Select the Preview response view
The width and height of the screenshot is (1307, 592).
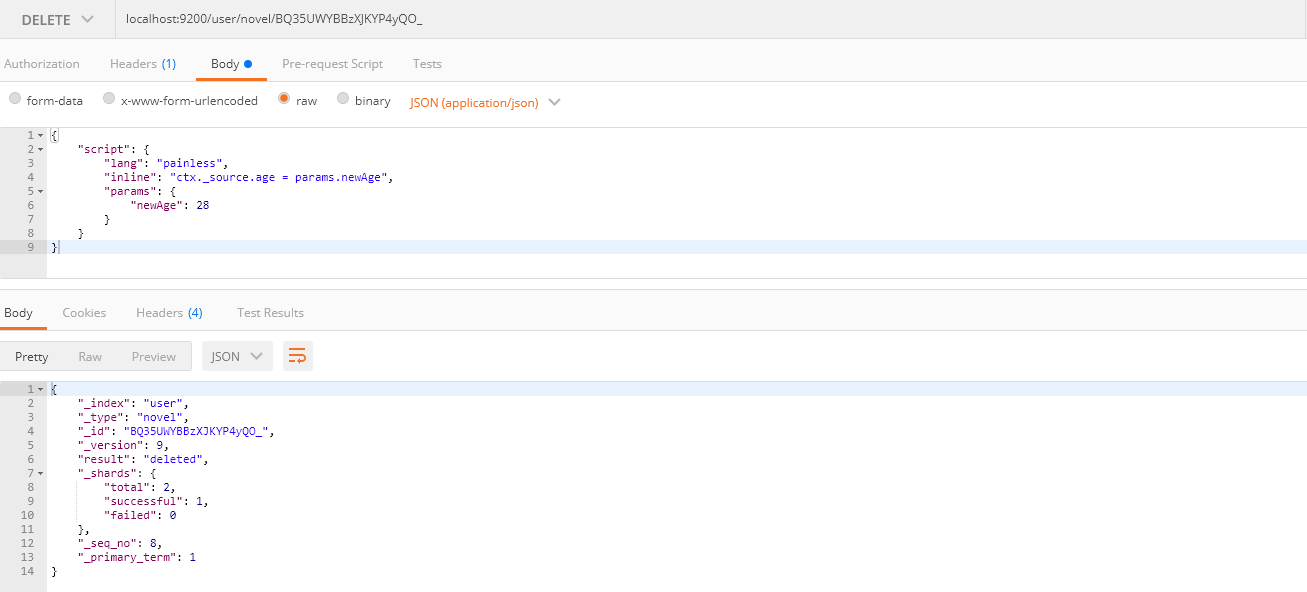(x=154, y=357)
